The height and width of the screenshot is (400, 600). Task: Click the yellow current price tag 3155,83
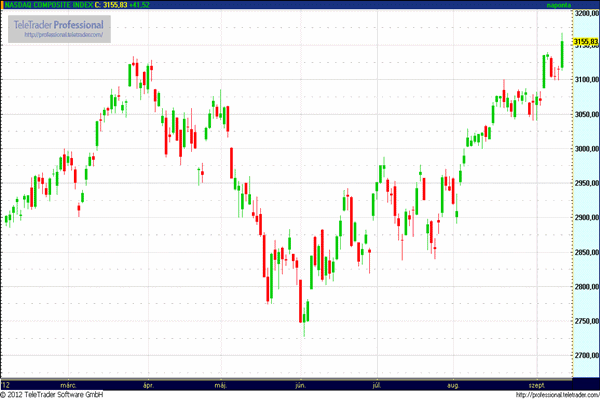click(586, 41)
